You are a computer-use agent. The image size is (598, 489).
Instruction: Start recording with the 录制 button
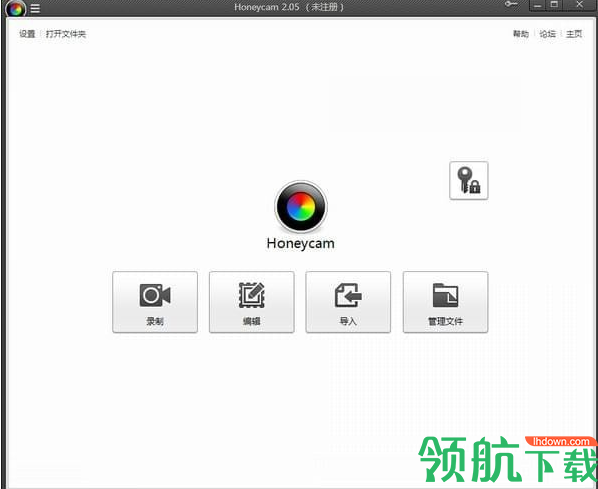click(155, 302)
